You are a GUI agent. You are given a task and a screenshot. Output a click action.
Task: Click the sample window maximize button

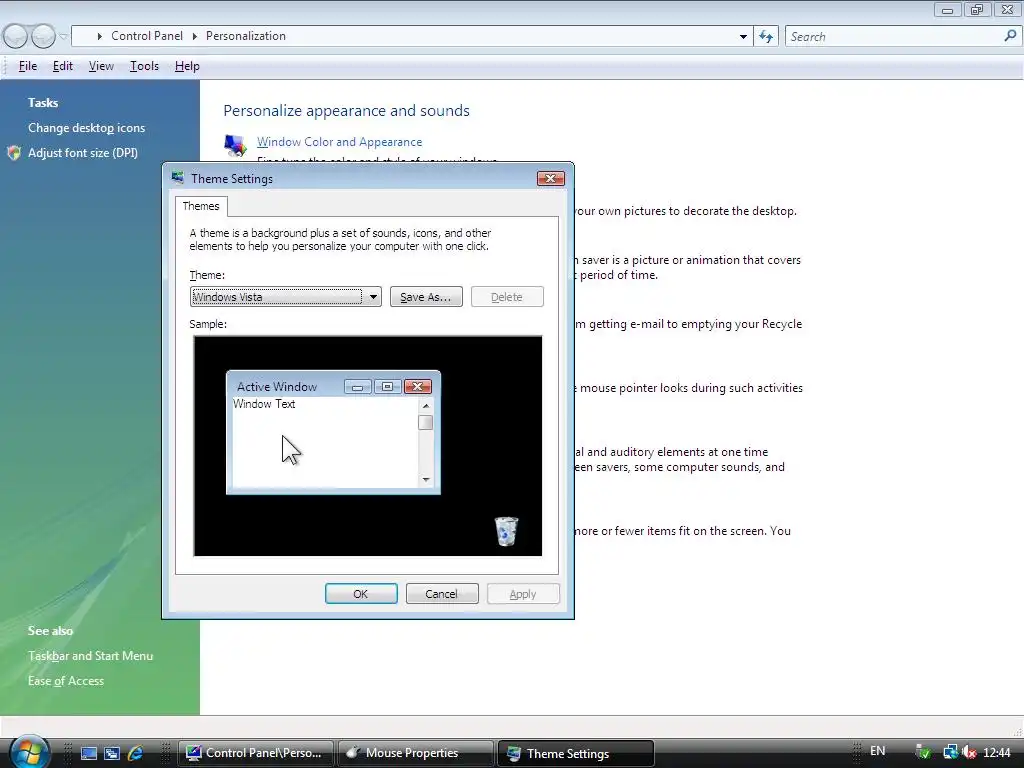pyautogui.click(x=387, y=387)
